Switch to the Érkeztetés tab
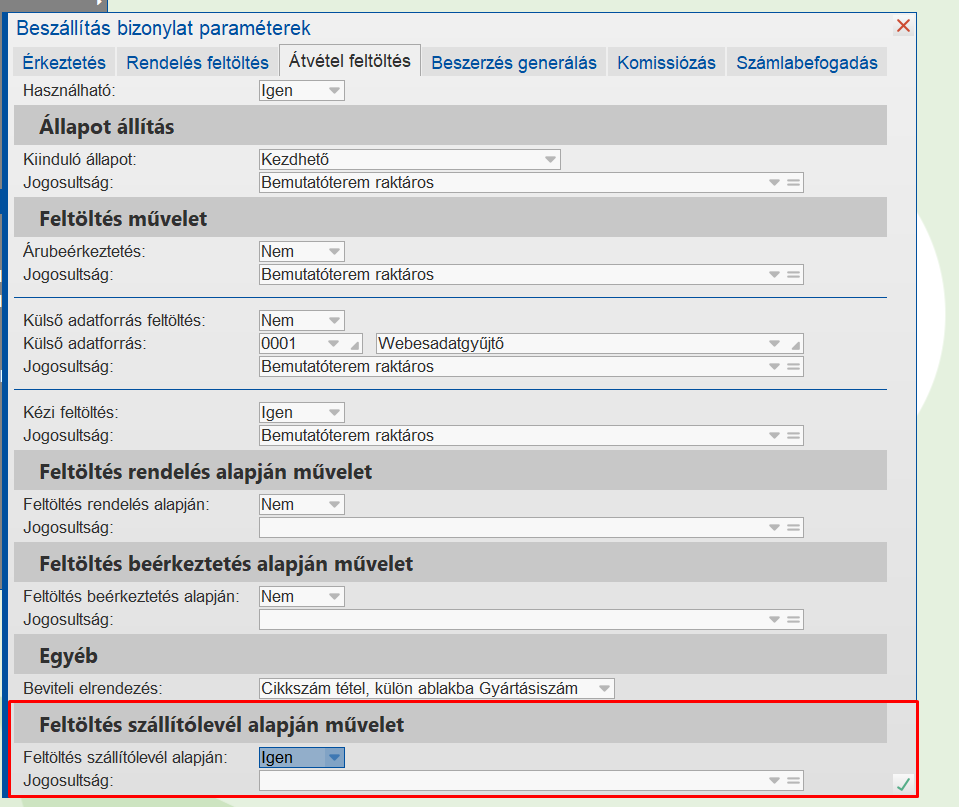The height and width of the screenshot is (807, 959). 64,62
